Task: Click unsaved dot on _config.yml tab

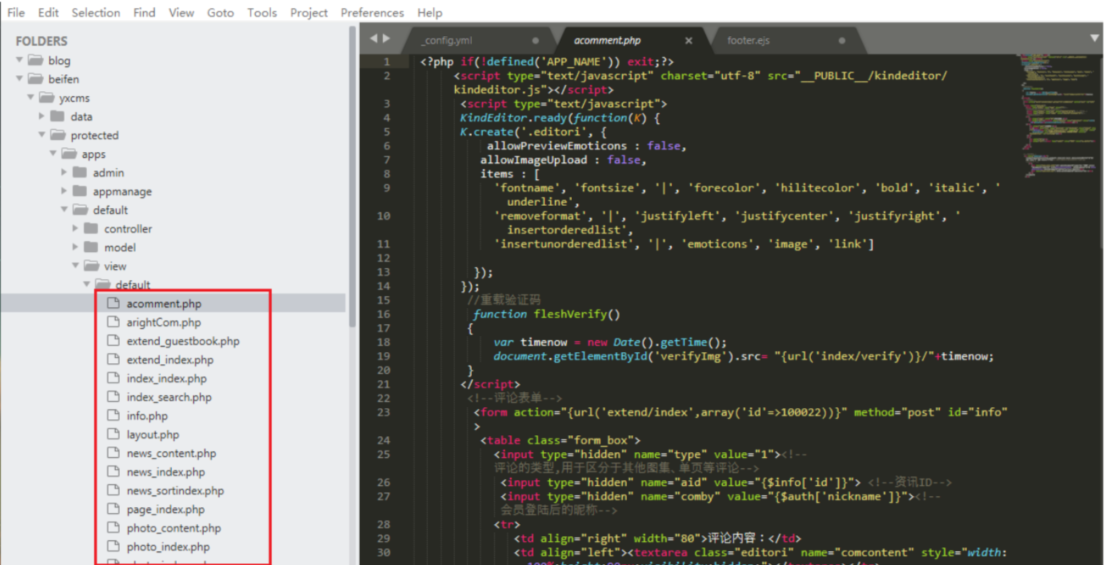Action: coord(535,41)
